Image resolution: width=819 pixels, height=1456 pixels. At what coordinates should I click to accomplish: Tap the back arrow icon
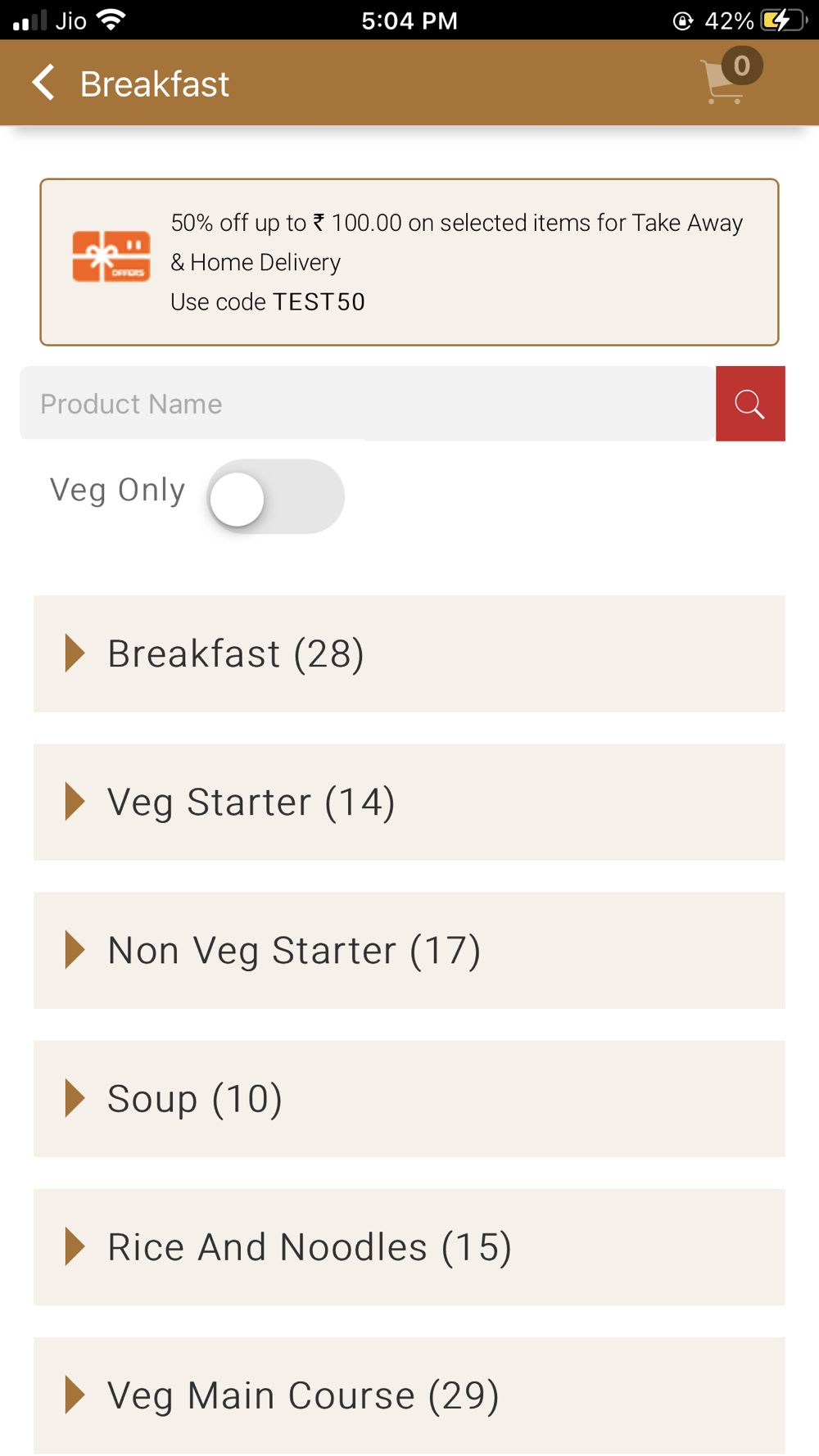[x=43, y=84]
